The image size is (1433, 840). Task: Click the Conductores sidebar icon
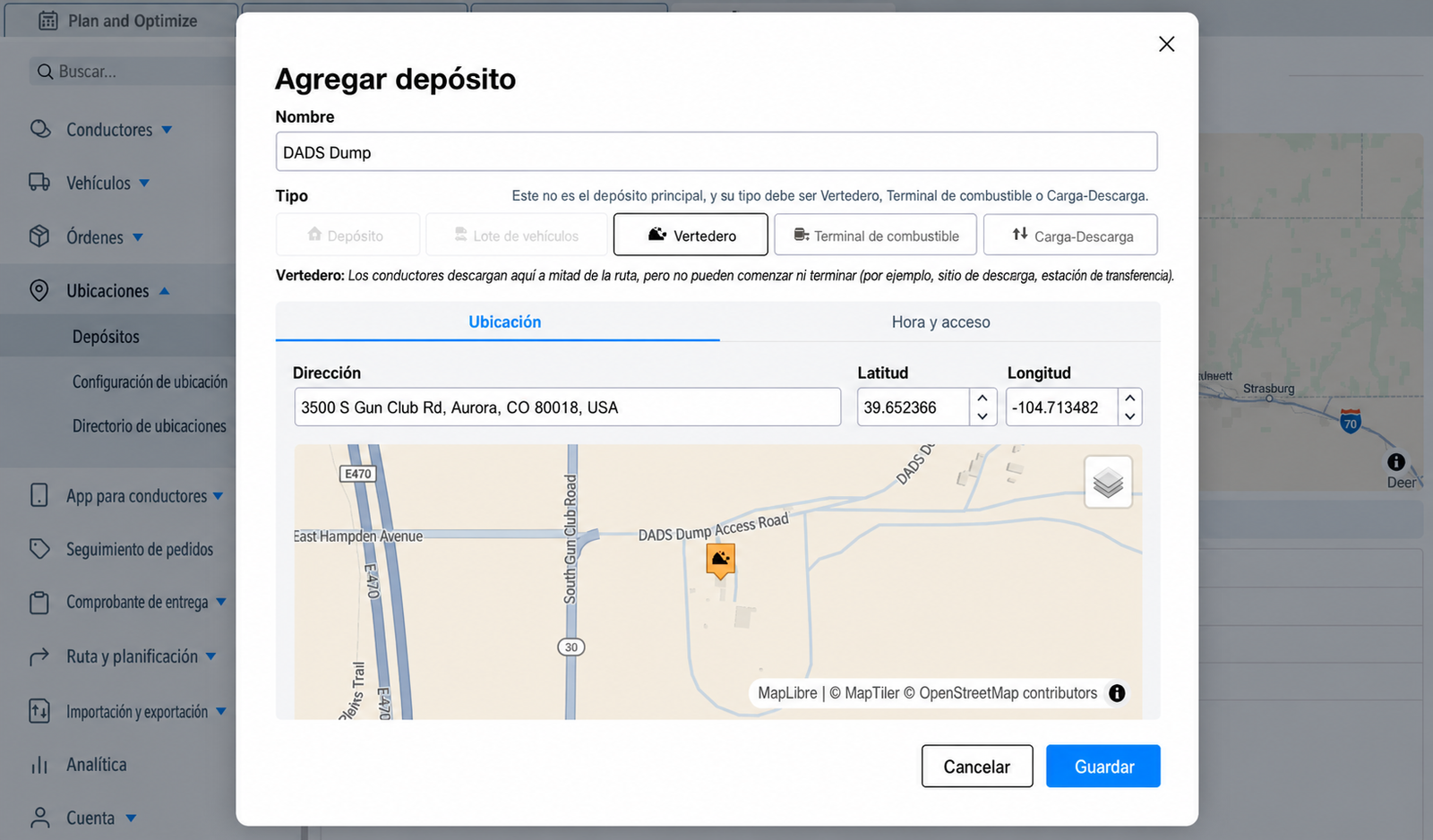(39, 129)
